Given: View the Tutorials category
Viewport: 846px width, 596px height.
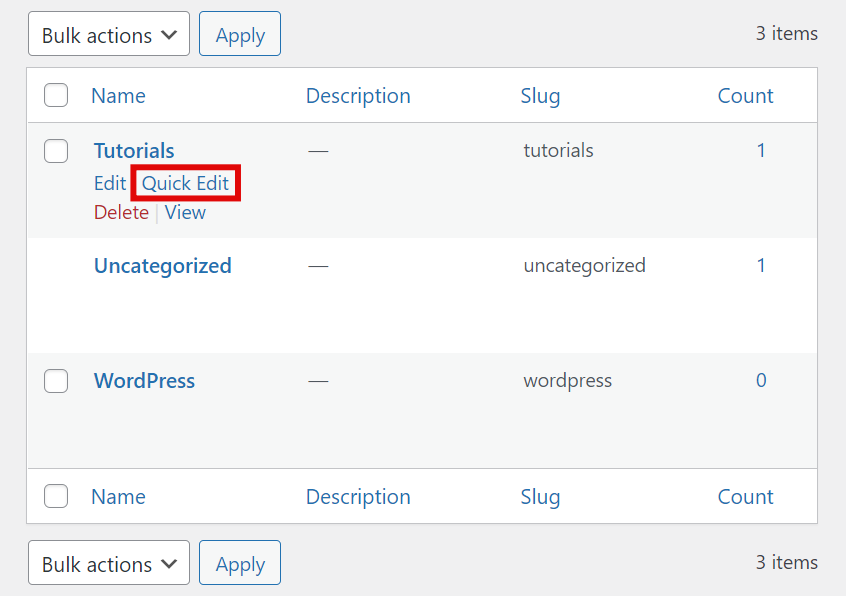Looking at the screenshot, I should [185, 212].
